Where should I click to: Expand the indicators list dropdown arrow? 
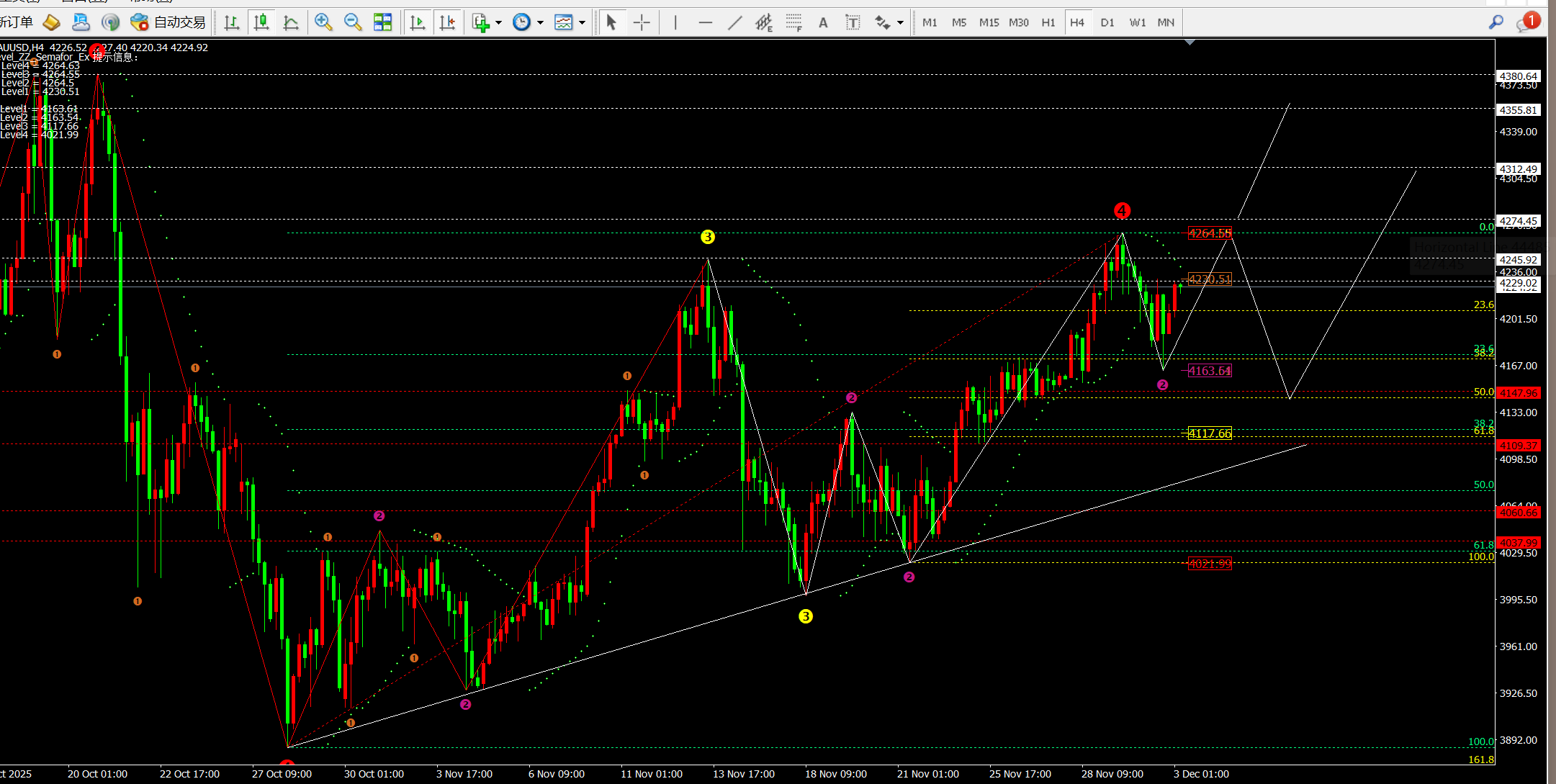(498, 22)
